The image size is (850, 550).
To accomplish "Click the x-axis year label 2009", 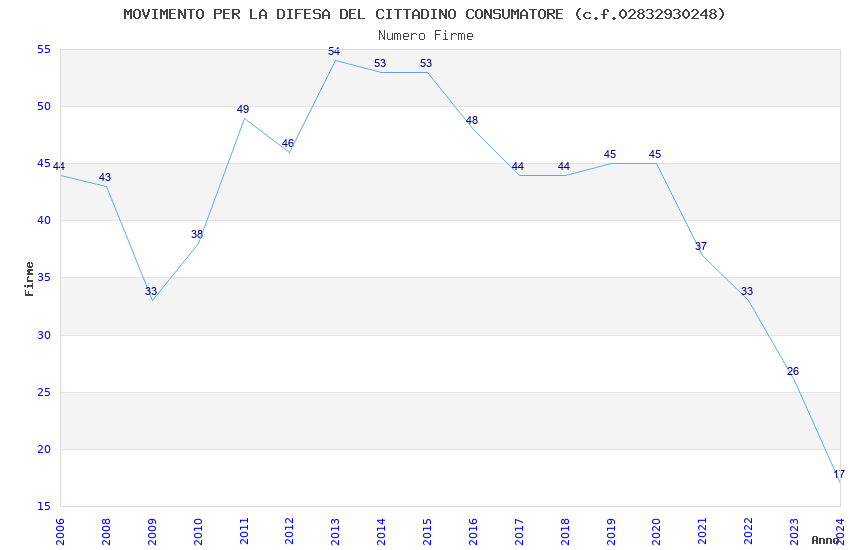I will point(152,530).
